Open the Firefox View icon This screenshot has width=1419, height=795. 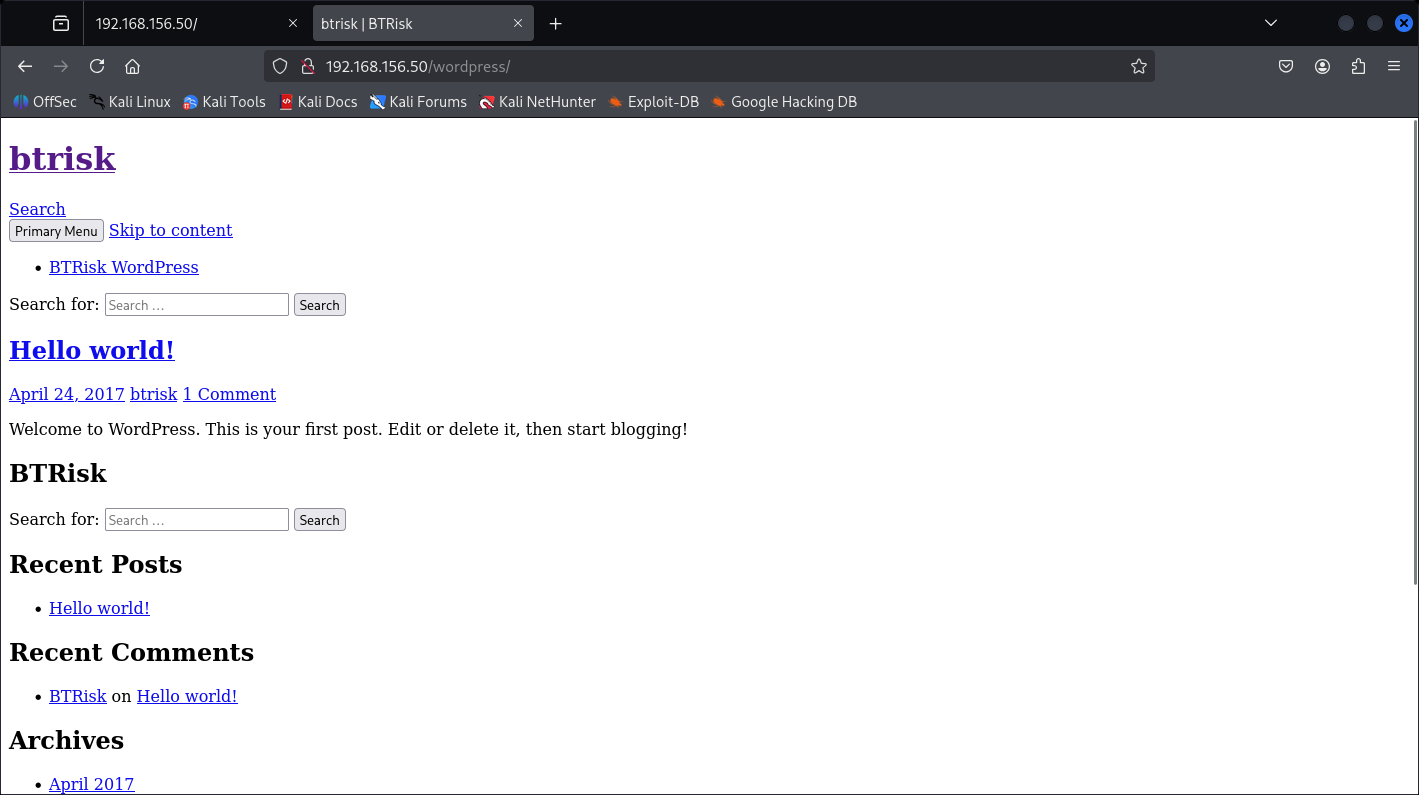[x=61, y=23]
